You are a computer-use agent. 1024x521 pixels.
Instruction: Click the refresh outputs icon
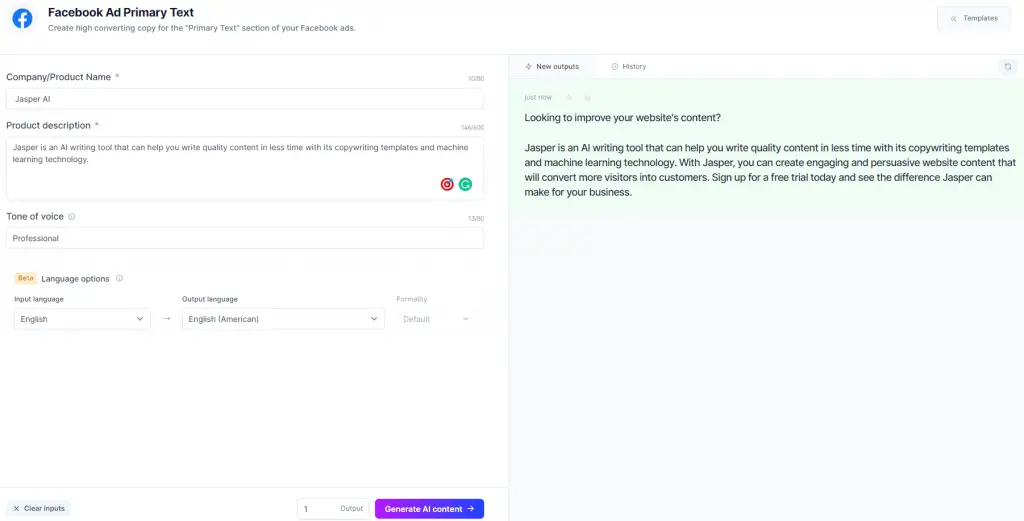pyautogui.click(x=1008, y=67)
